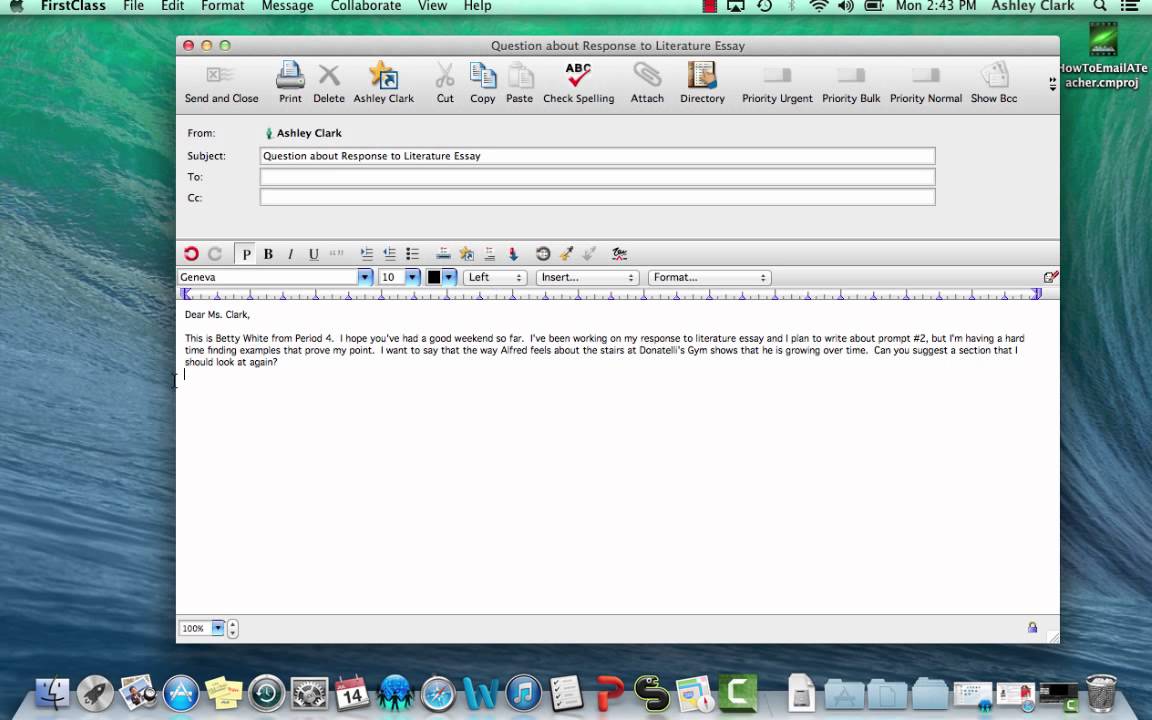Click the lock icon in bottom status bar
This screenshot has width=1152, height=720.
click(1032, 627)
